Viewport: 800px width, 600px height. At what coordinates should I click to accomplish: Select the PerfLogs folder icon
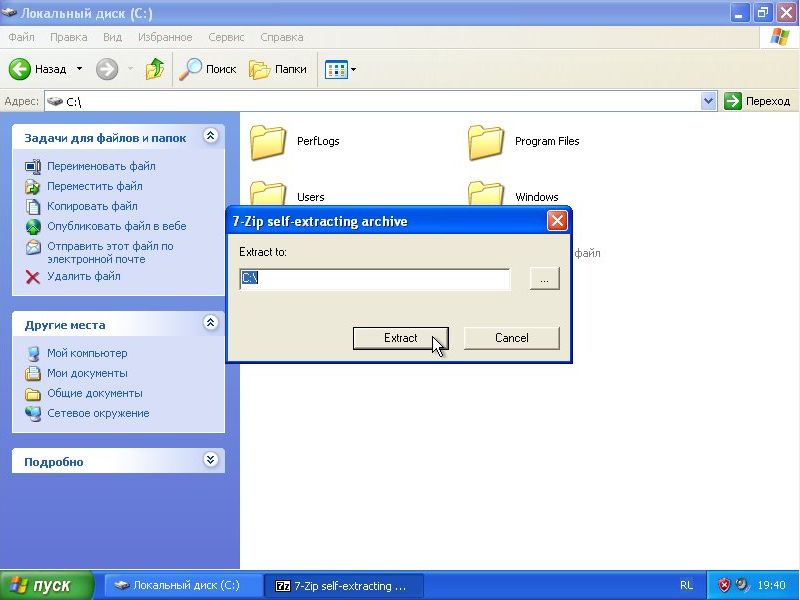pyautogui.click(x=268, y=142)
